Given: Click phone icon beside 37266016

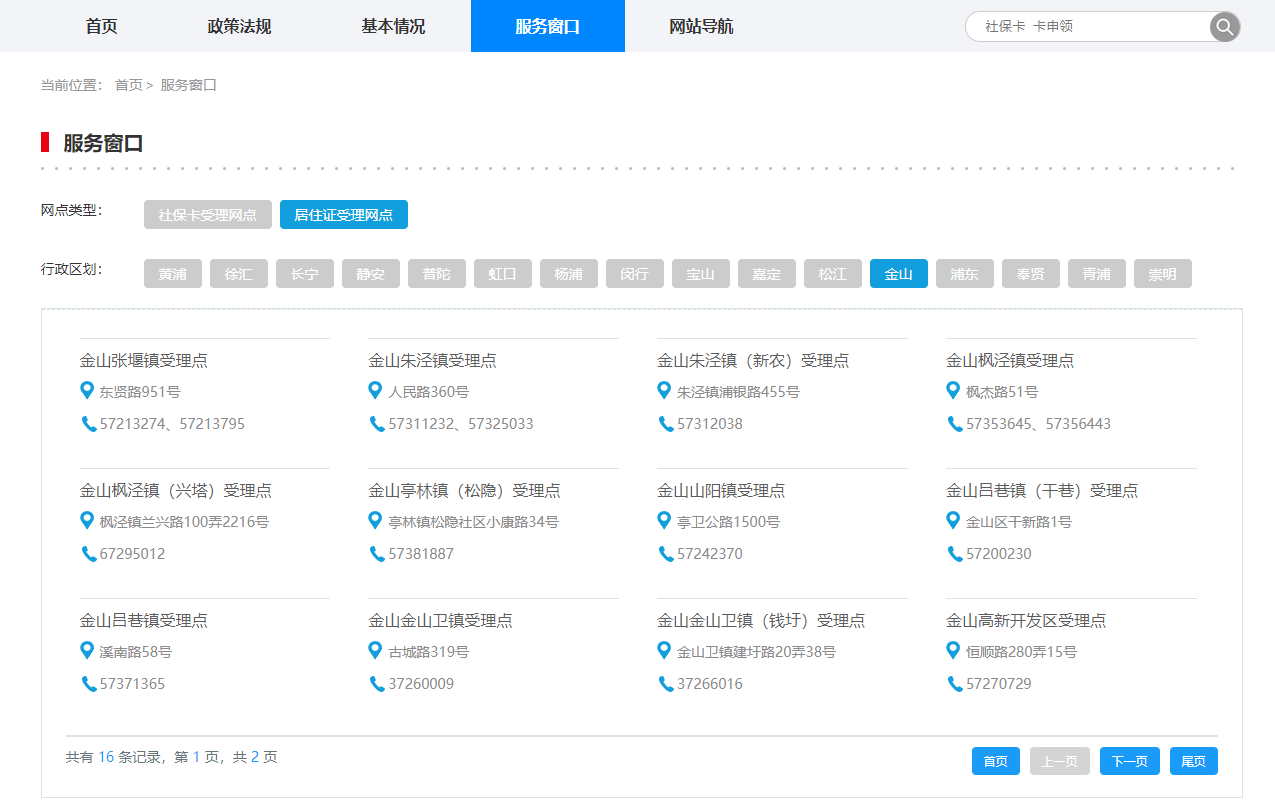Looking at the screenshot, I should tap(666, 684).
